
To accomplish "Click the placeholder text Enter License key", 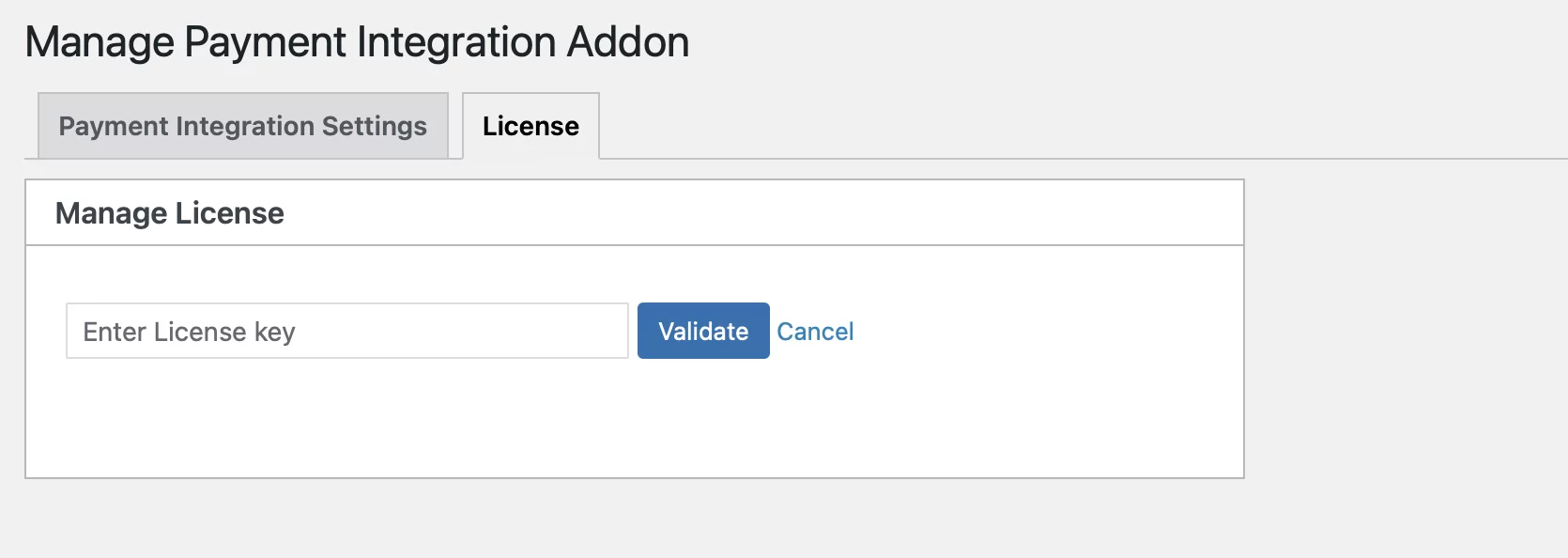I will click(x=190, y=332).
